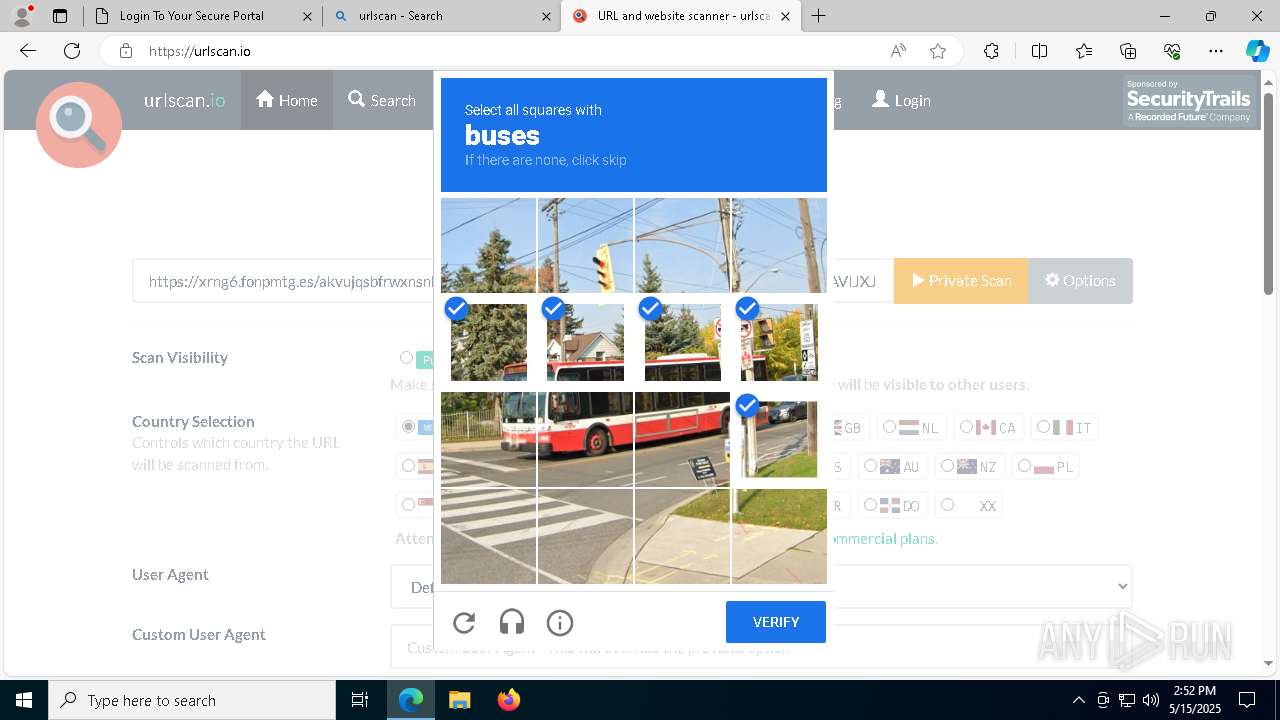Select the XX country radio button
1280x720 pixels.
pyautogui.click(x=947, y=505)
